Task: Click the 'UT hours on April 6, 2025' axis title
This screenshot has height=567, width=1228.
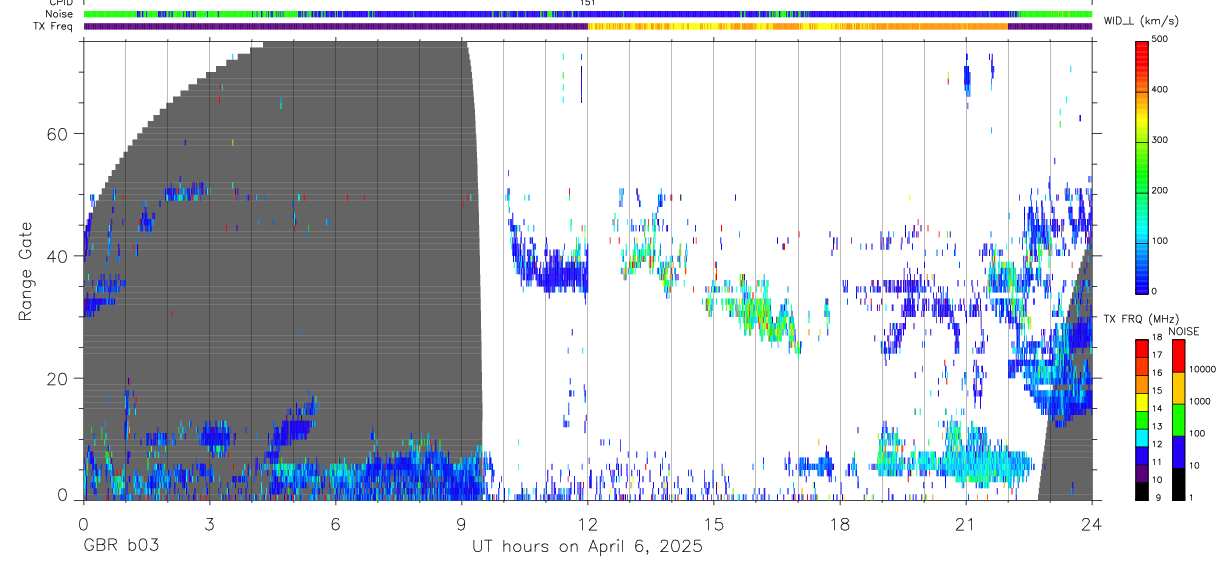Action: (x=587, y=547)
